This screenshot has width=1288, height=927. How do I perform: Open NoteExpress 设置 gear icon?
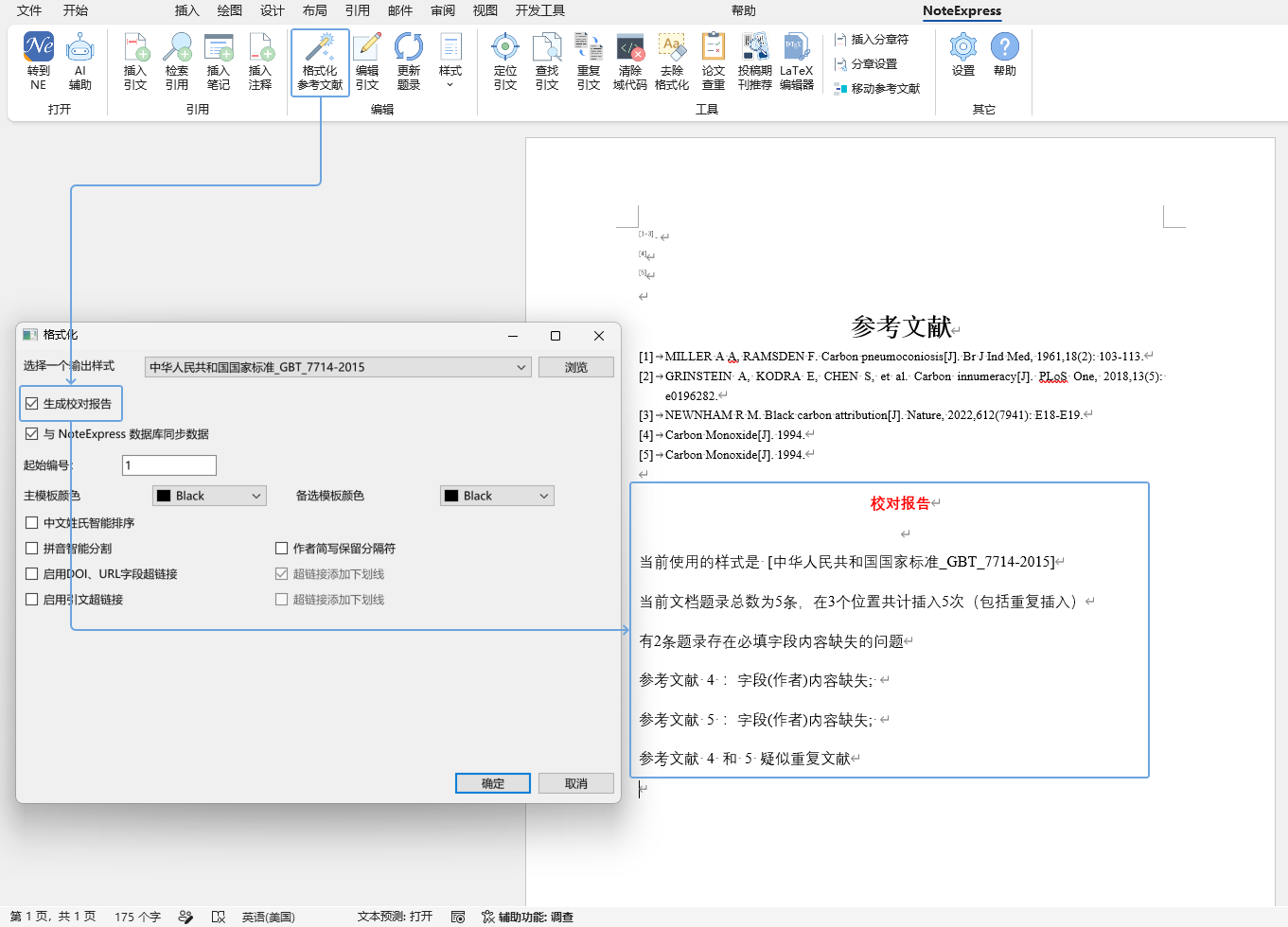963,55
